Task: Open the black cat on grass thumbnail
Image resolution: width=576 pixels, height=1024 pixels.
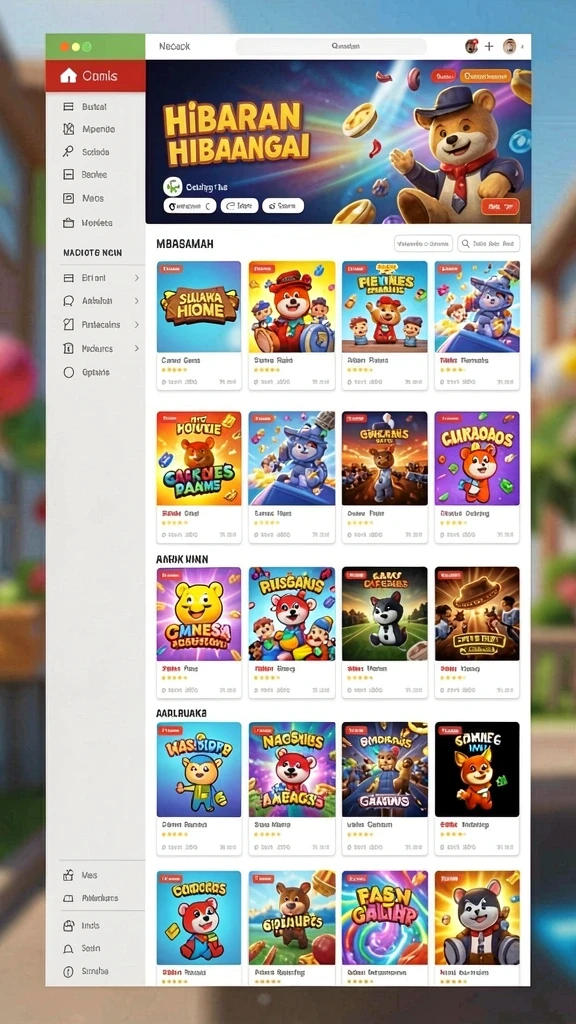Action: 385,614
